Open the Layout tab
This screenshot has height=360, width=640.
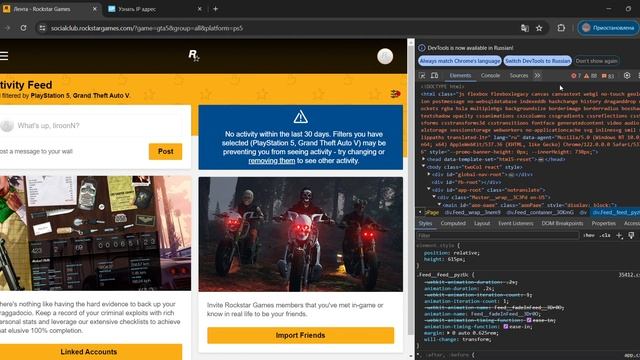[x=482, y=223]
